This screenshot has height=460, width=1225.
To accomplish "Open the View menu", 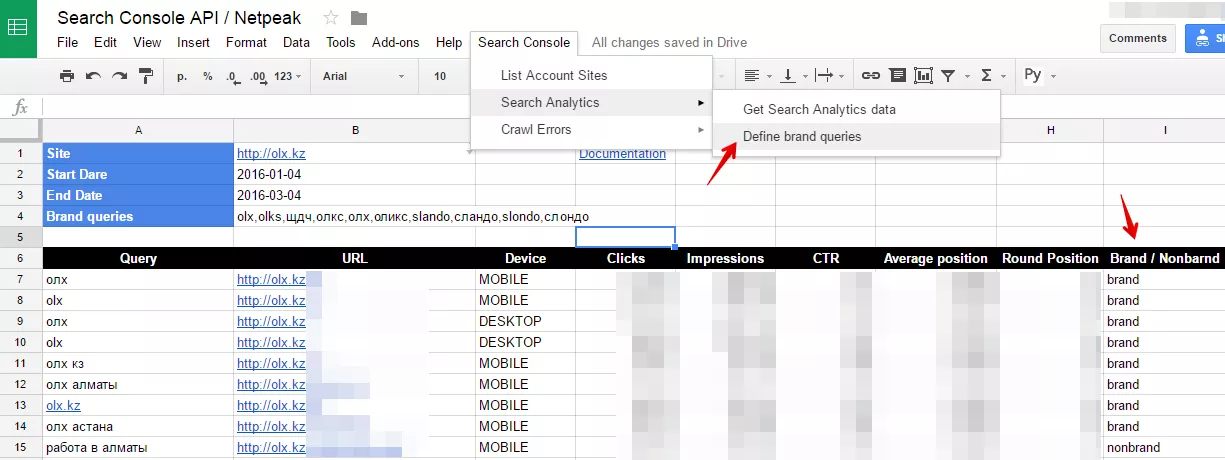I will point(147,42).
